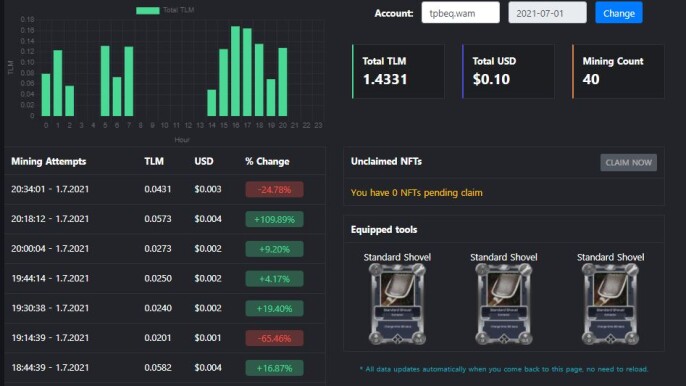Image resolution: width=686 pixels, height=386 pixels.
Task: Toggle the Total TLM chart legend
Action: (x=165, y=10)
